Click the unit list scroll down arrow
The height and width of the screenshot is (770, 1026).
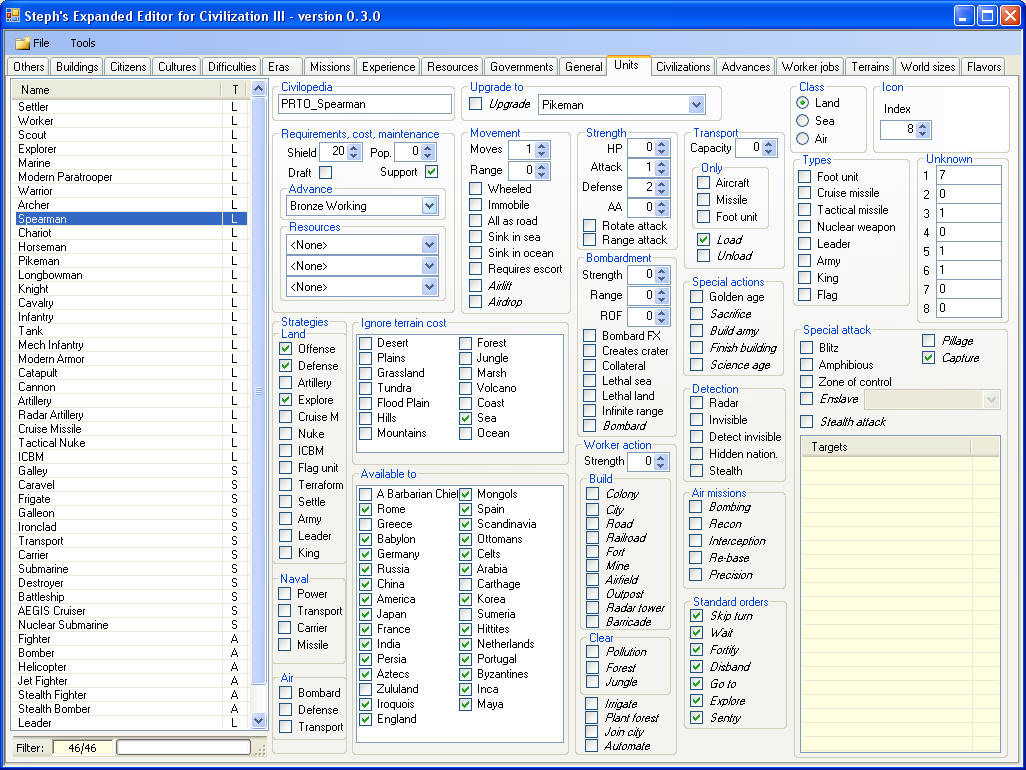[x=258, y=720]
